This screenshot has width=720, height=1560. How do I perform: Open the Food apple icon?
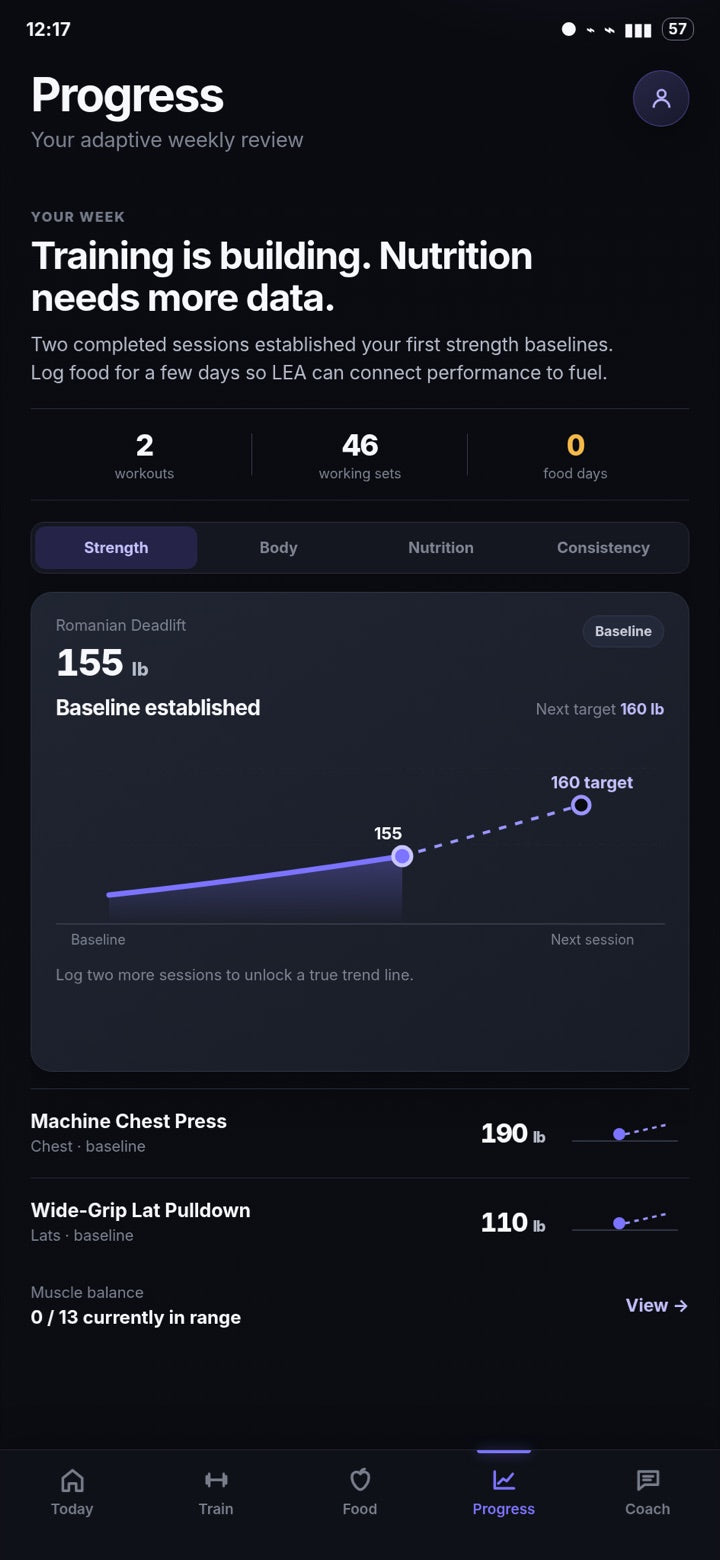pyautogui.click(x=360, y=1480)
